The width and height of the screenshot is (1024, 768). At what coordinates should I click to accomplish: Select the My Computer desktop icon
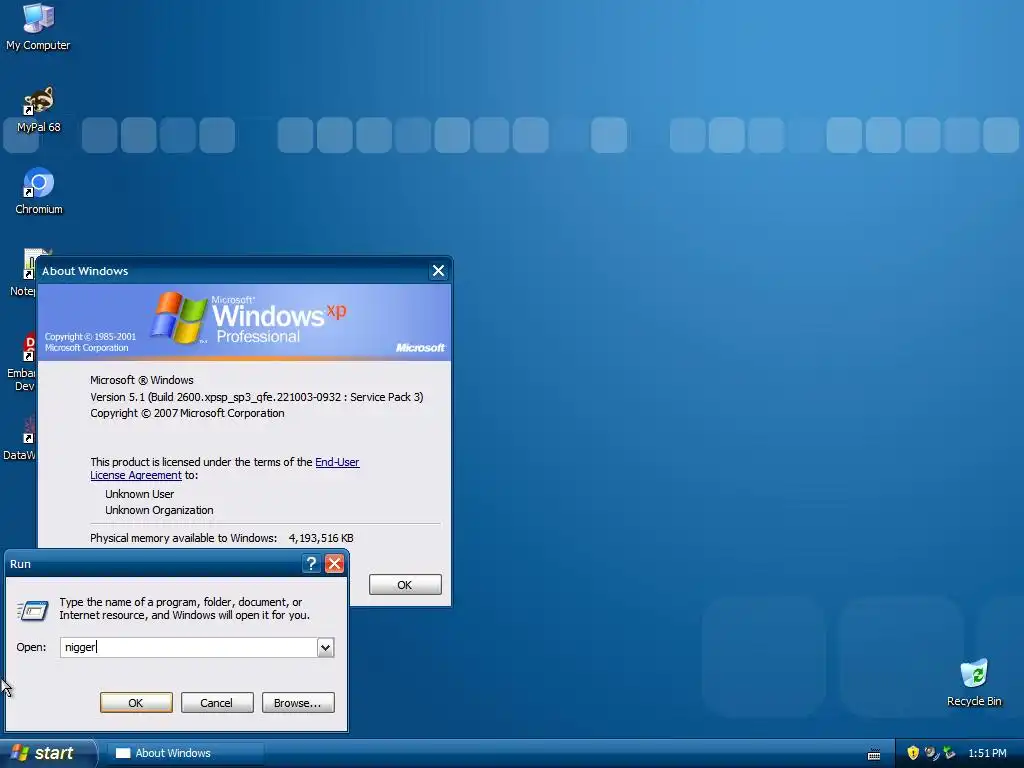[x=38, y=27]
